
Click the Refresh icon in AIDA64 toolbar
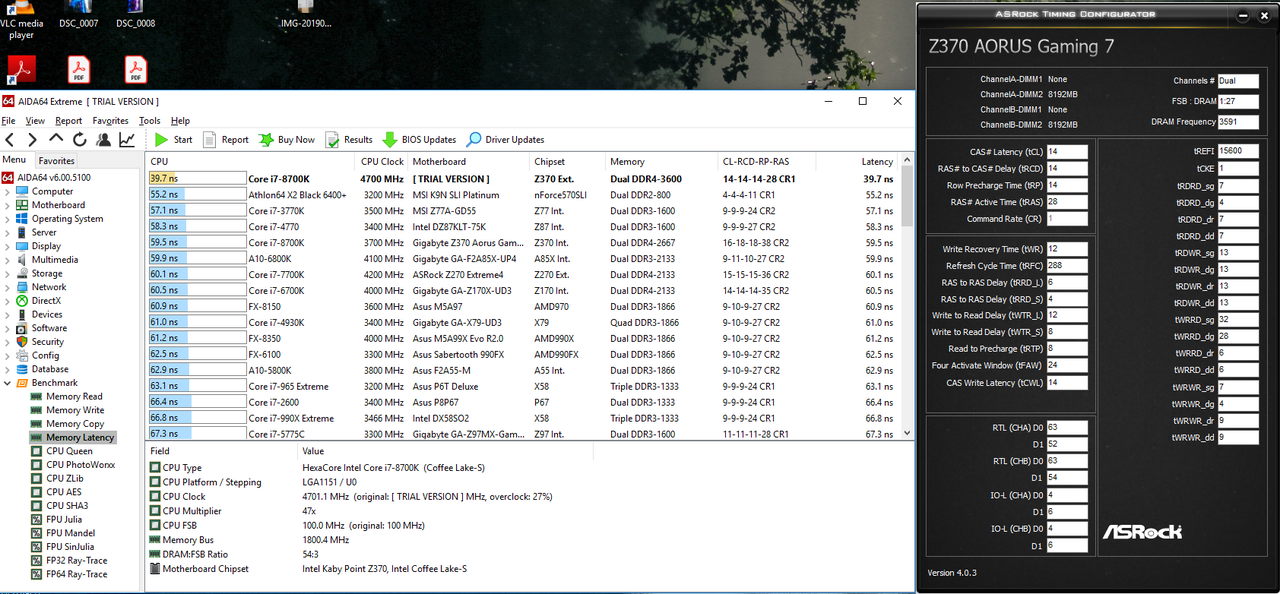pos(79,140)
